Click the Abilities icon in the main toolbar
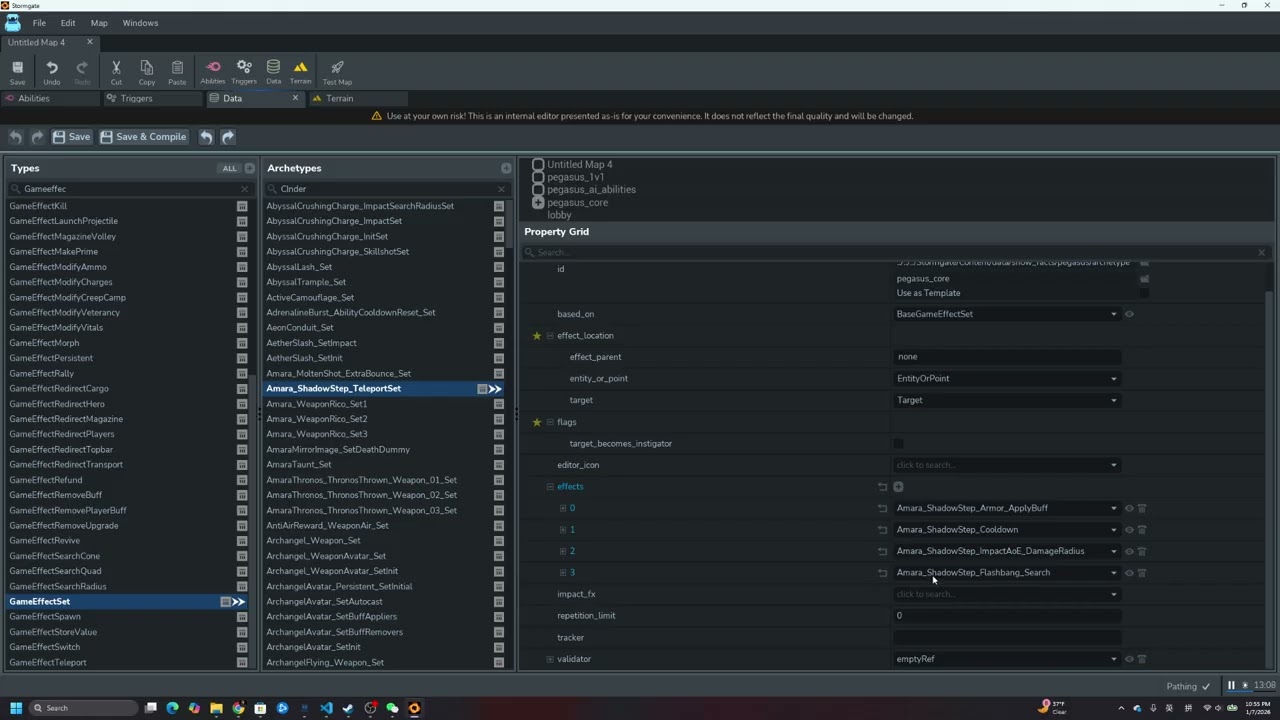This screenshot has height=720, width=1280. 213,71
